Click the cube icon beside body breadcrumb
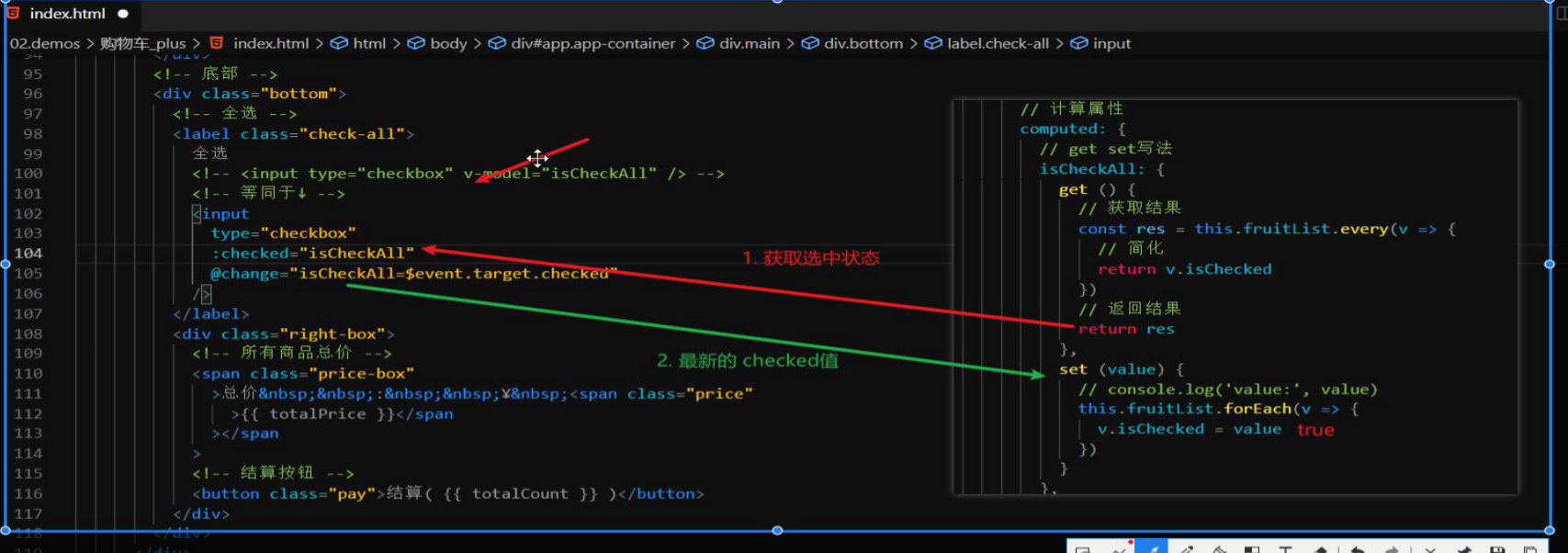Screen dimensions: 1568x553 416,43
